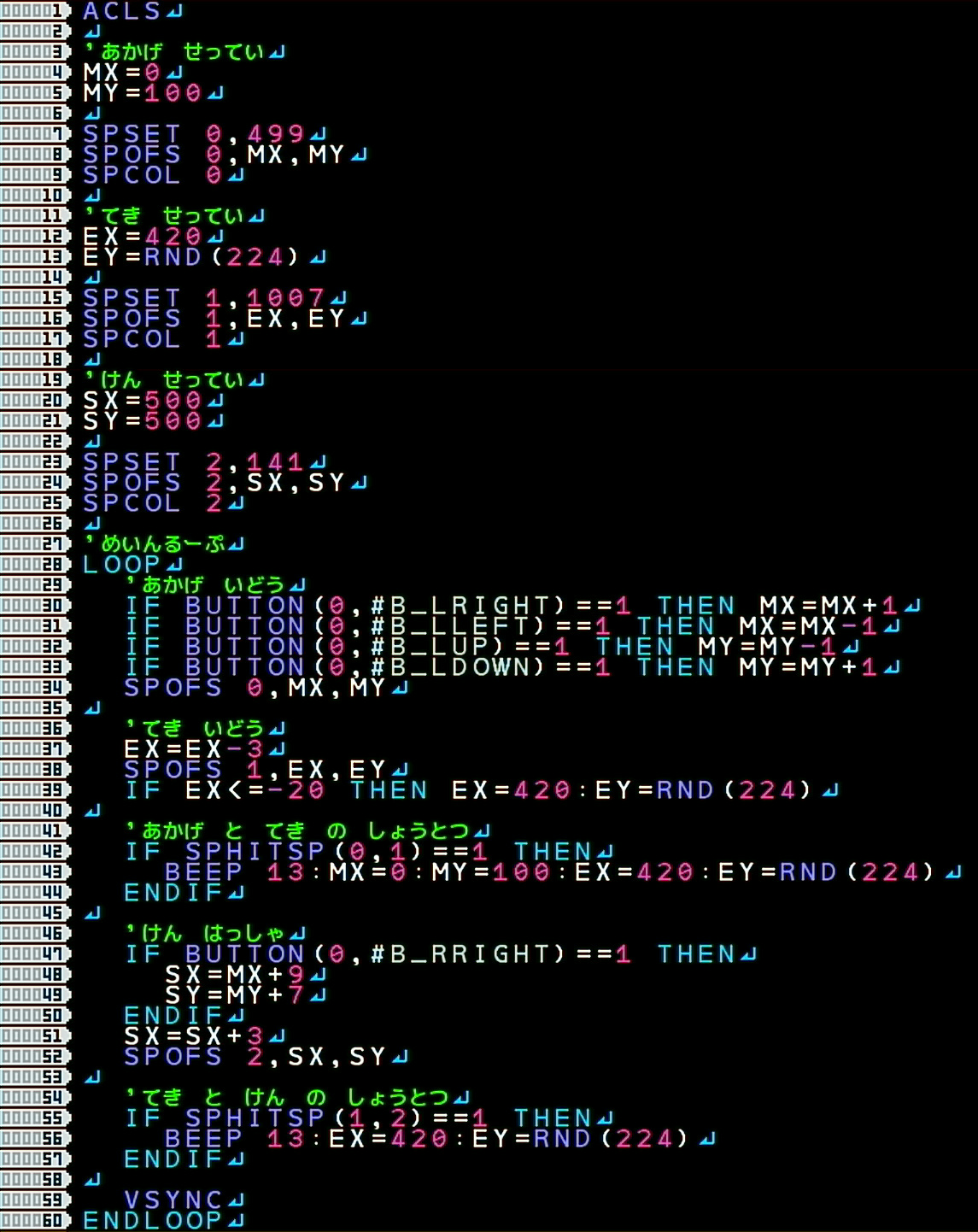The height and width of the screenshot is (1232, 978).
Task: Click the #B_LLEFT button constant
Action: [x=451, y=626]
